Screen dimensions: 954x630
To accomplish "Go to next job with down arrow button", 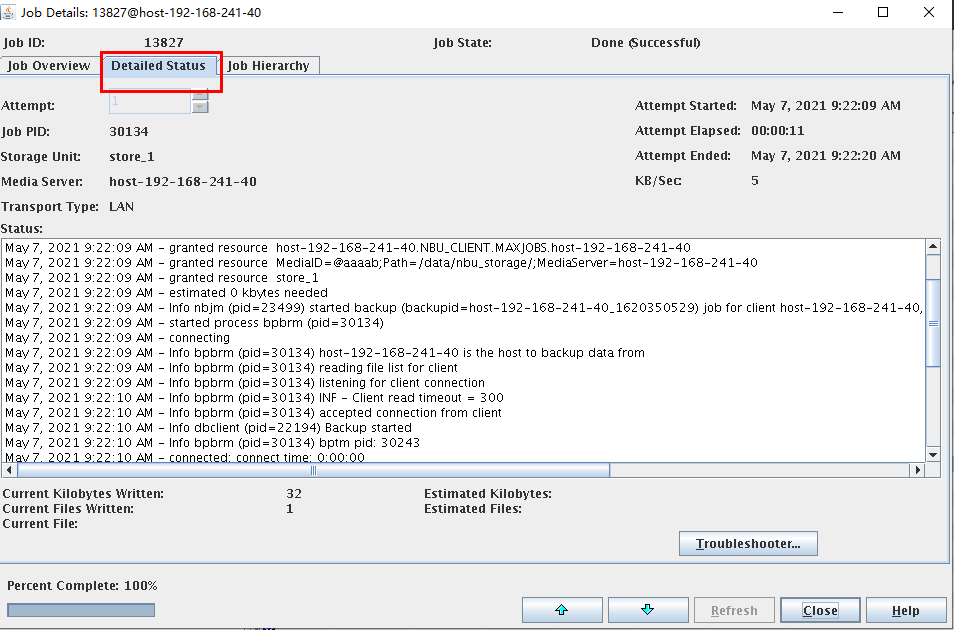I will (x=648, y=610).
